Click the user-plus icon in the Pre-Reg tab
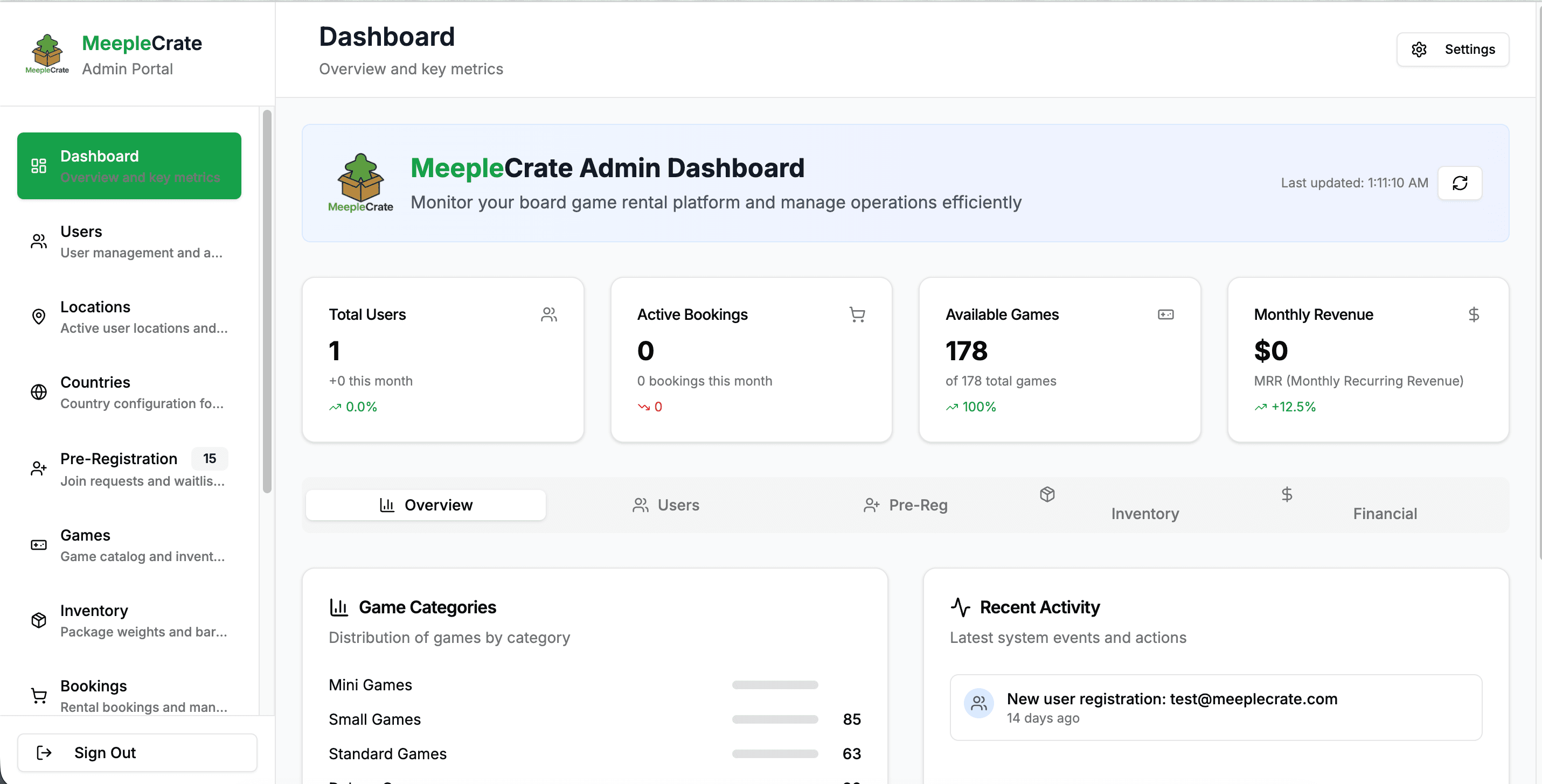This screenshot has height=784, width=1542. tap(872, 505)
